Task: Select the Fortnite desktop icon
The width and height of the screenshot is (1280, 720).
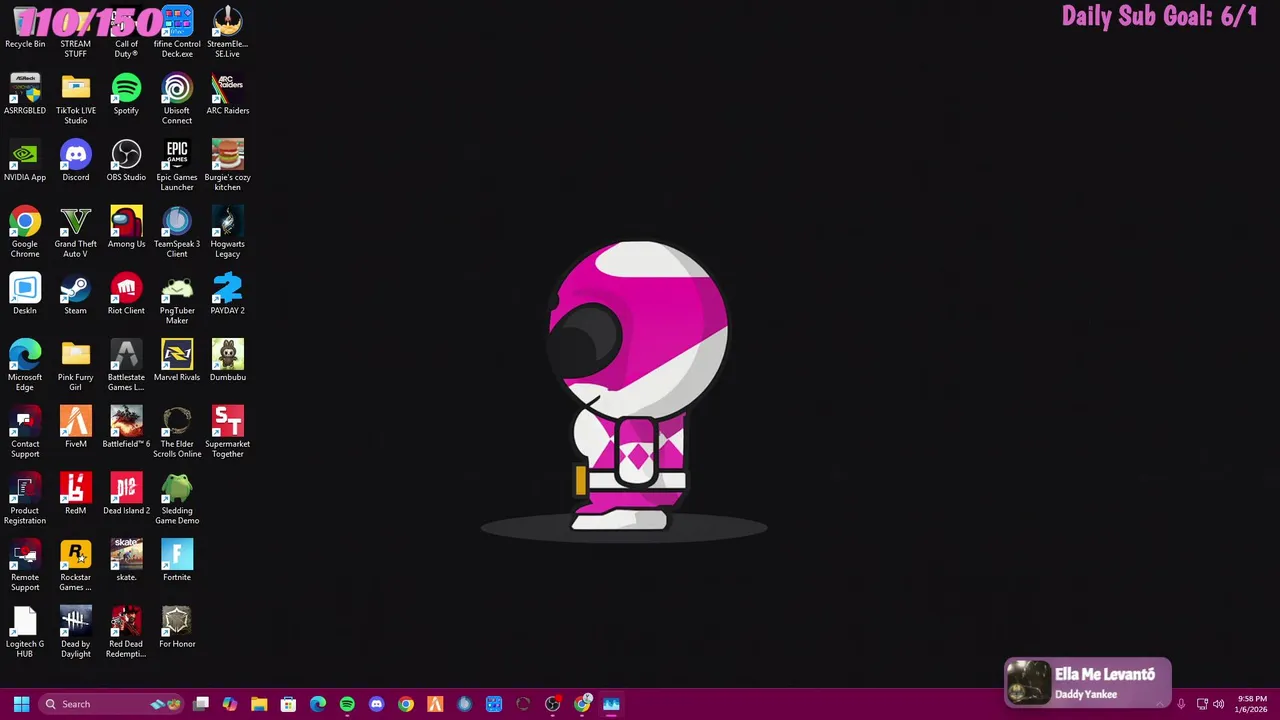Action: pyautogui.click(x=177, y=562)
